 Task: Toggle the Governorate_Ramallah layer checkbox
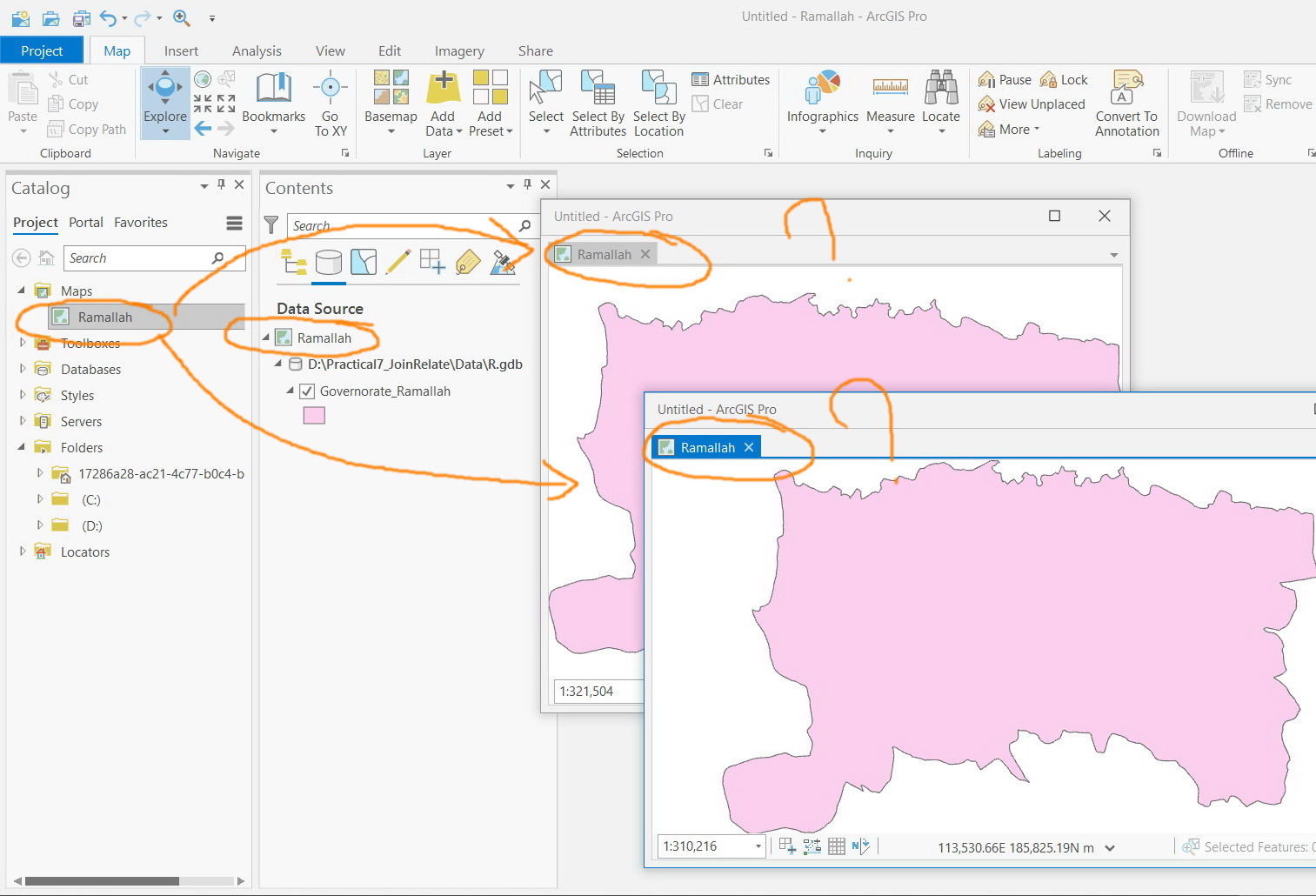point(307,391)
